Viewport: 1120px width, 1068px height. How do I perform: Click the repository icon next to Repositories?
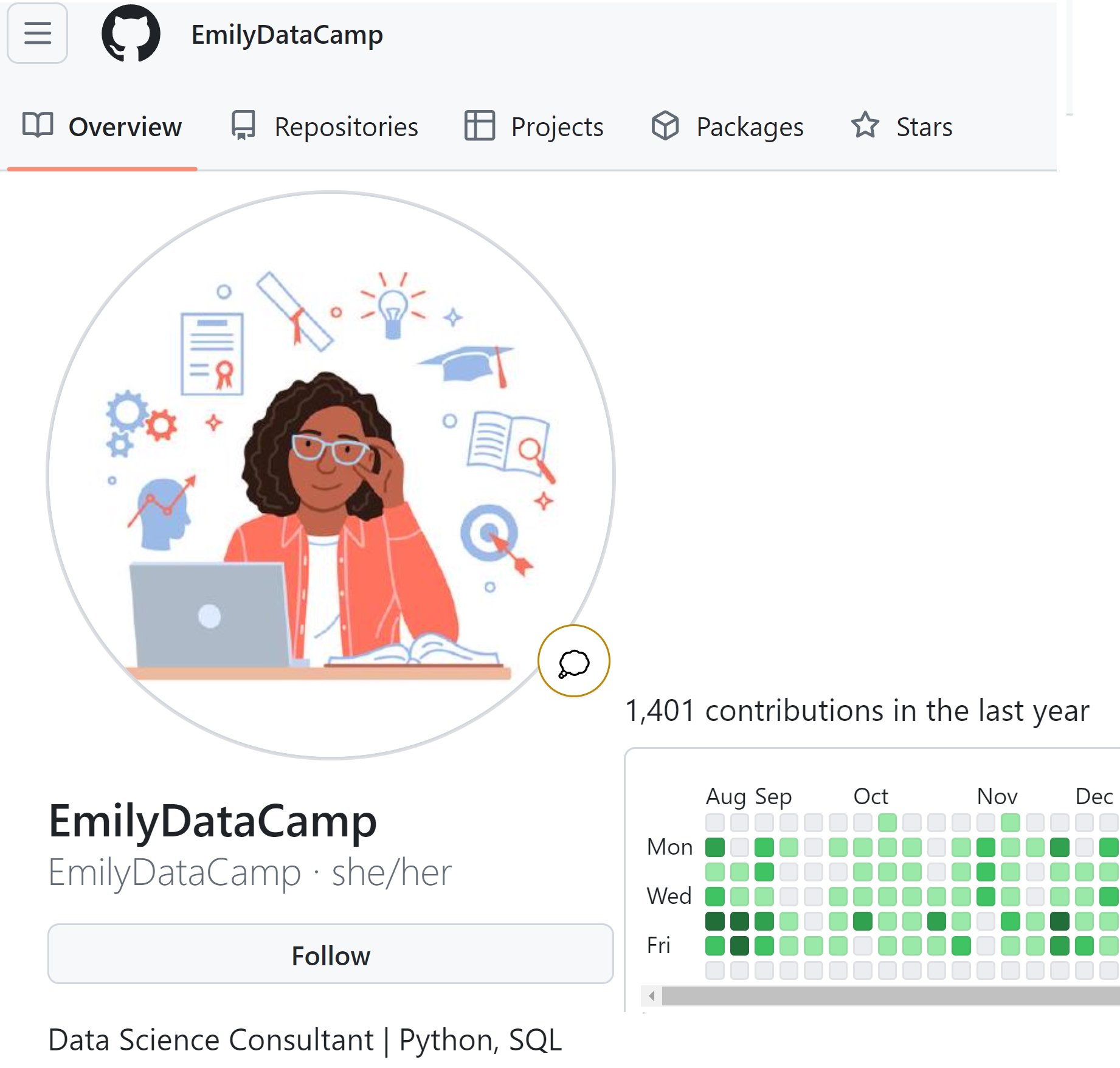242,126
